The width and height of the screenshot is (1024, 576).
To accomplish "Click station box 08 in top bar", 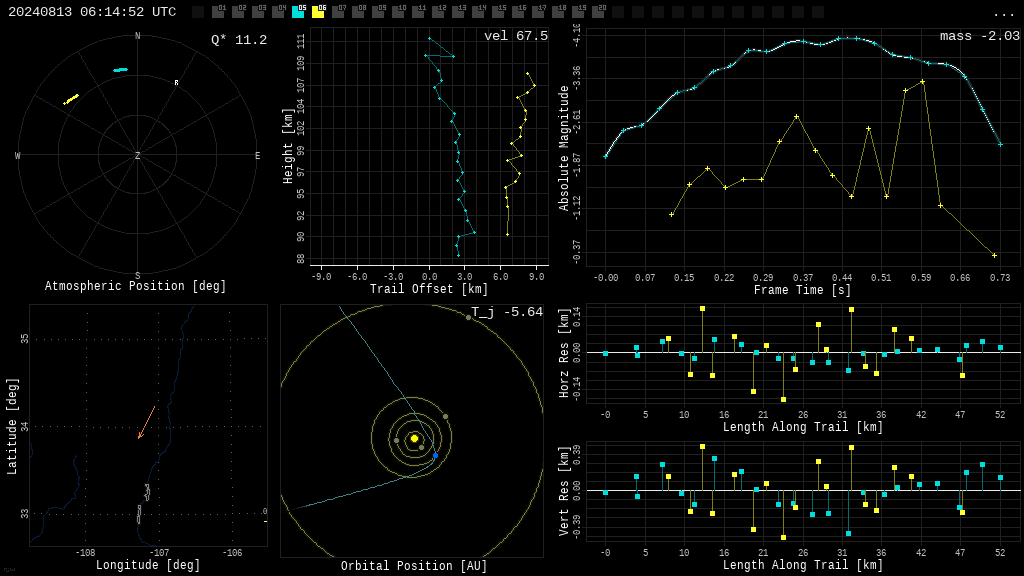I will pos(359,12).
